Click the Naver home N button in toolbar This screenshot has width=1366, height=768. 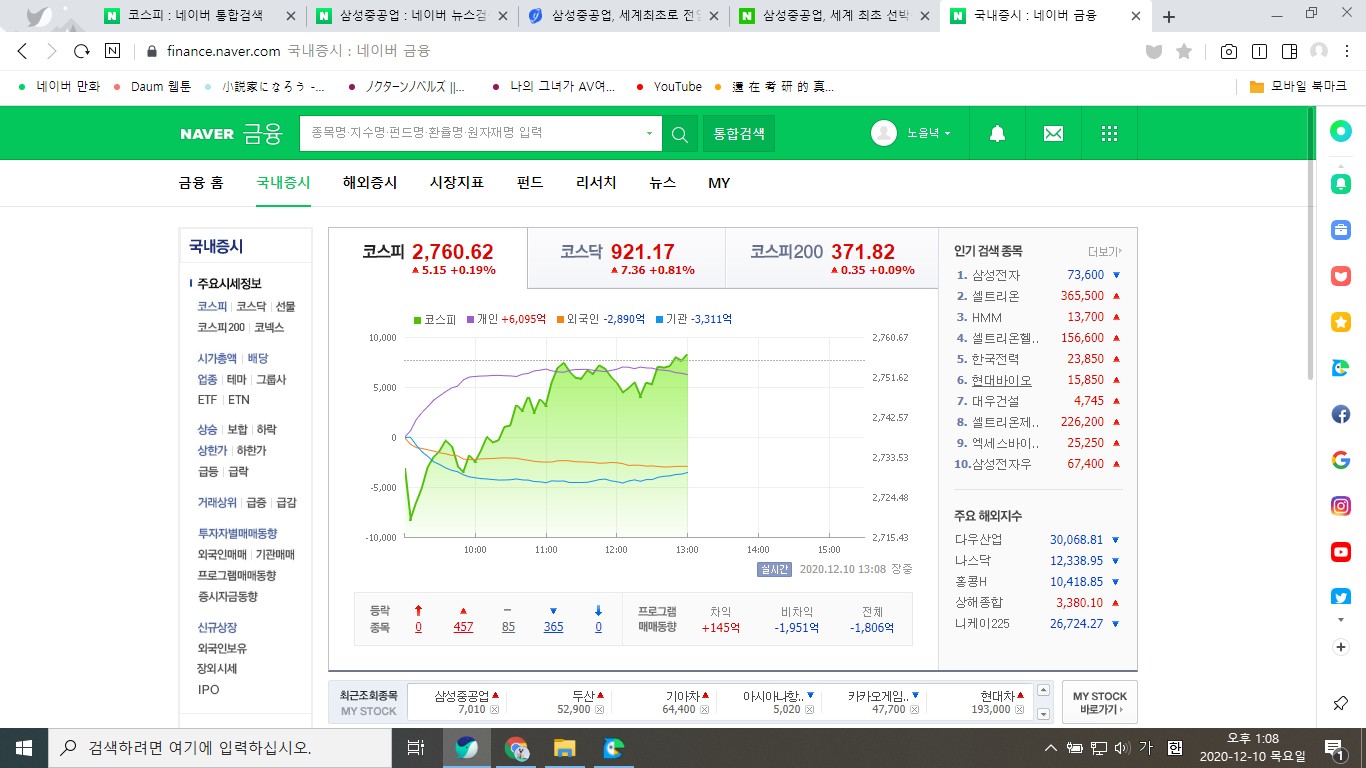[x=112, y=51]
